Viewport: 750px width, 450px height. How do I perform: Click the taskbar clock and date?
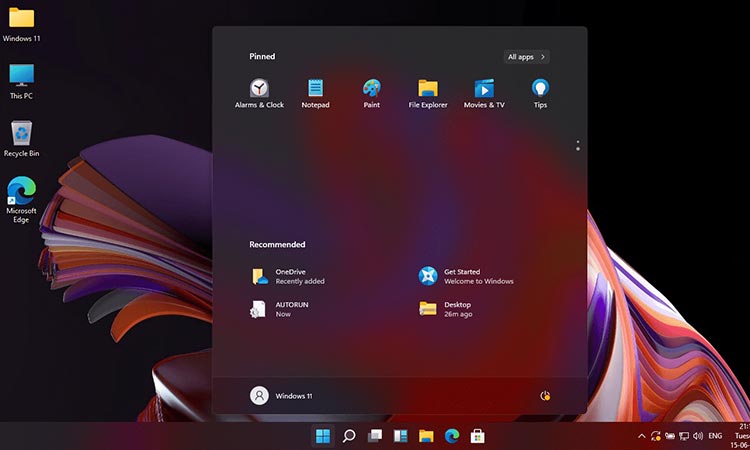742,436
